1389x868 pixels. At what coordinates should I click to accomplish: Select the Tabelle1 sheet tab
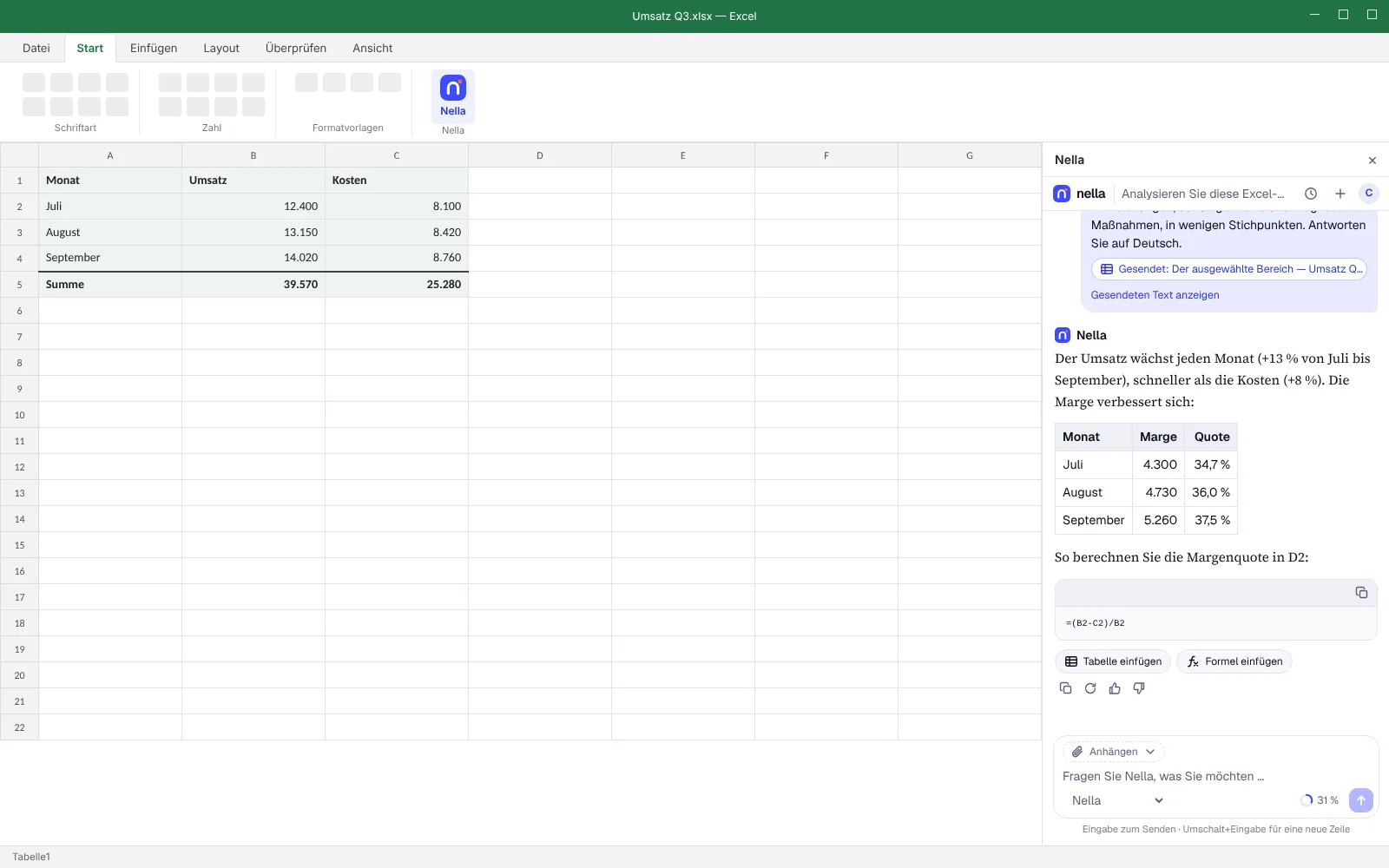coord(31,857)
